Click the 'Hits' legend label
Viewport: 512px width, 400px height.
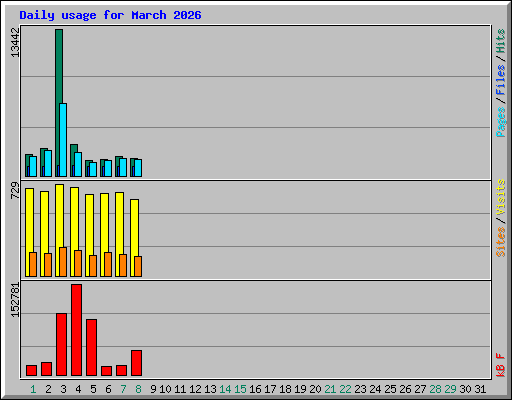[x=500, y=41]
